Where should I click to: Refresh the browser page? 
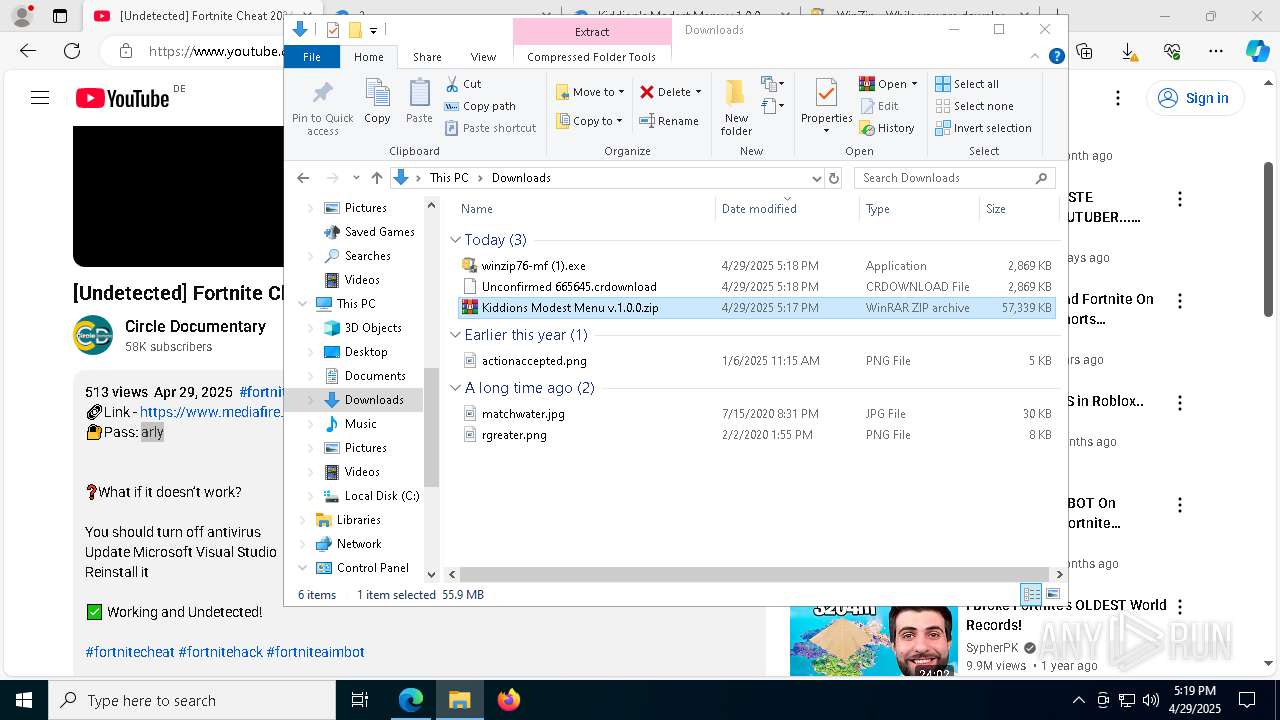[x=72, y=51]
